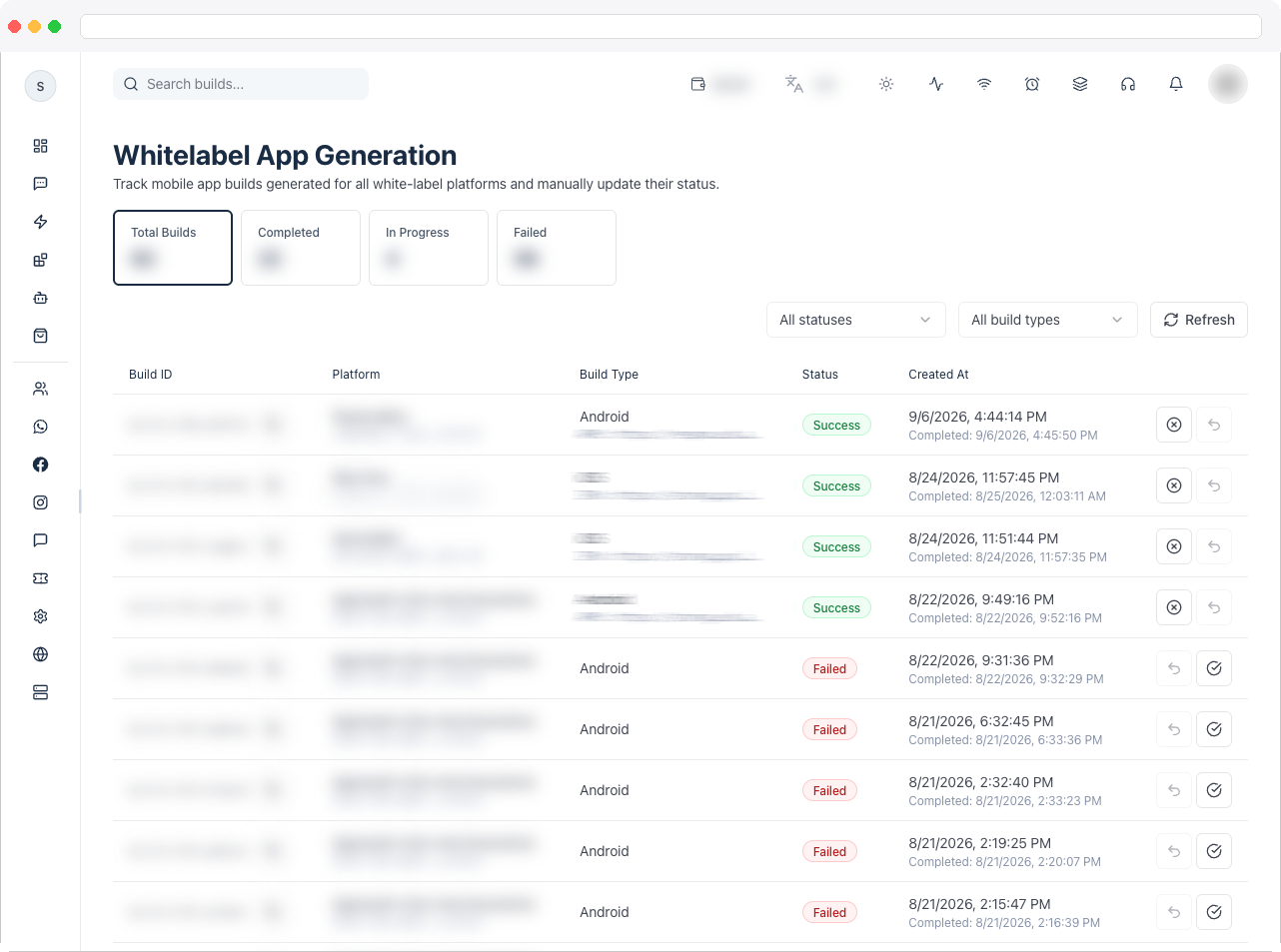Viewport: 1281px width, 952px height.
Task: Mark 8/22/2026 9:49:16 PM build as failed
Action: [x=1174, y=607]
